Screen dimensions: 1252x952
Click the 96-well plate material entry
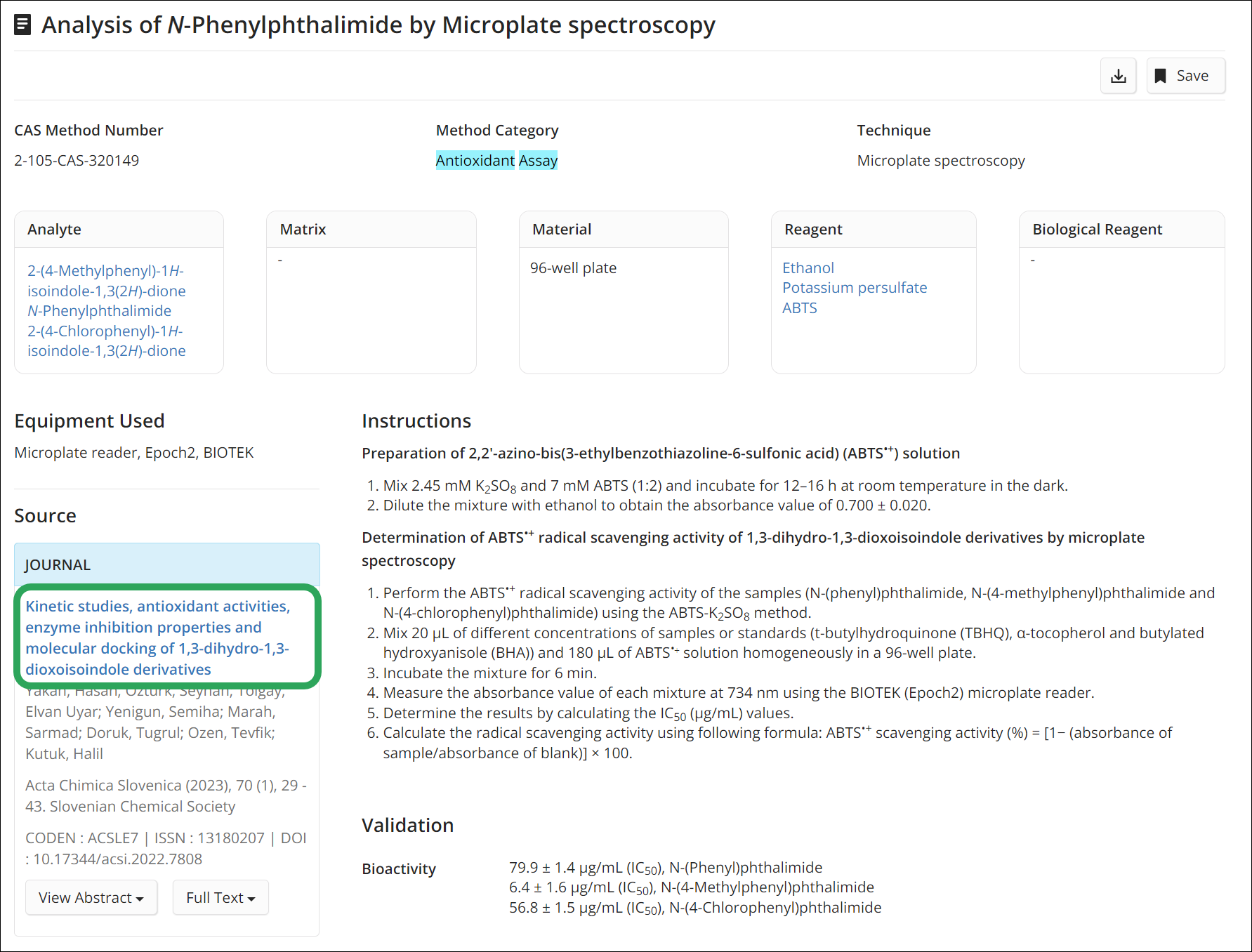573,268
